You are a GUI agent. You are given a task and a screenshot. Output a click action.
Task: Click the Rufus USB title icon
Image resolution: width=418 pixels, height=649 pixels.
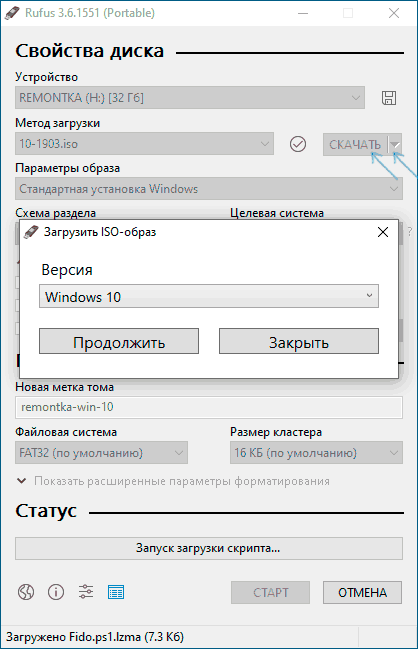pos(12,13)
